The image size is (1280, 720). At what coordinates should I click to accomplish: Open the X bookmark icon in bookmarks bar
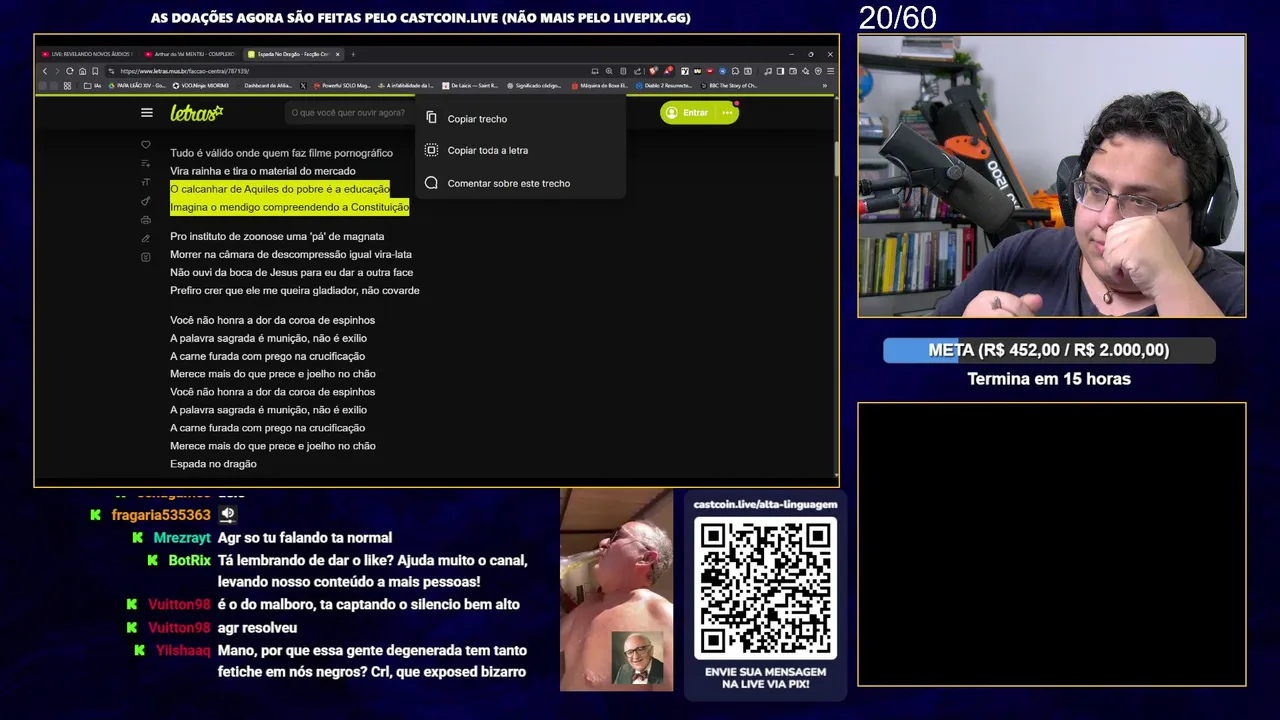point(303,86)
